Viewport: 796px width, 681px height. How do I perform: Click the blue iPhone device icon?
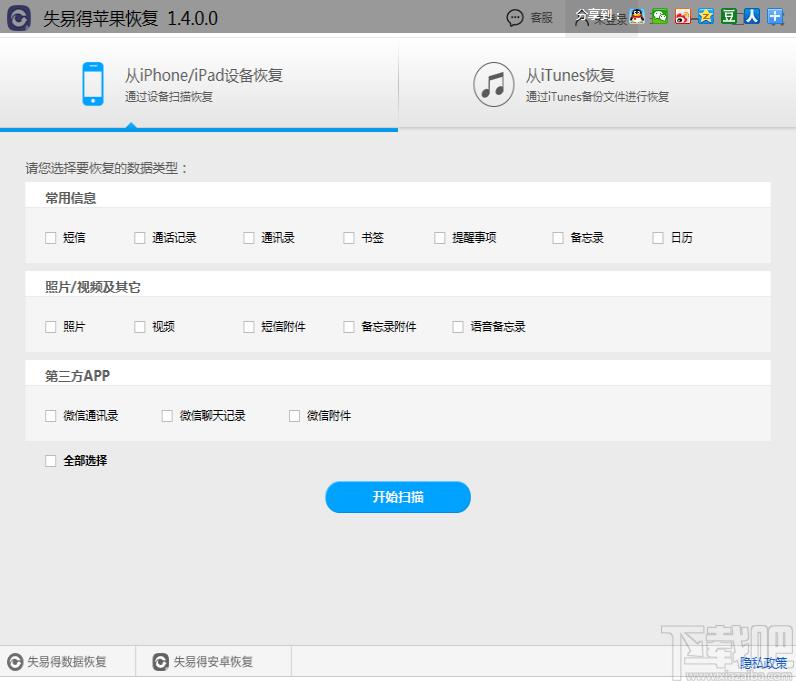tap(93, 84)
